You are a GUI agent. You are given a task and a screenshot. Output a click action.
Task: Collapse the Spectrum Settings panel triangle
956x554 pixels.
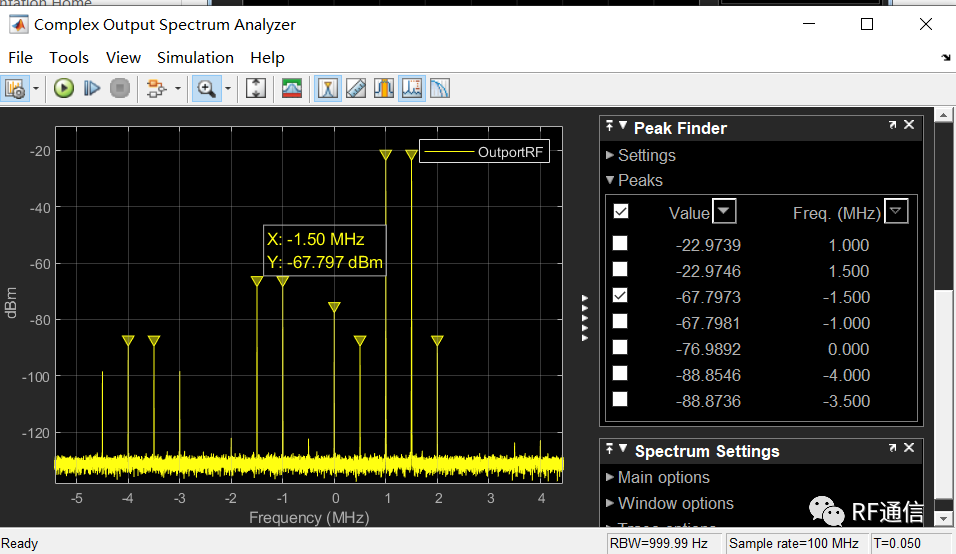(623, 449)
